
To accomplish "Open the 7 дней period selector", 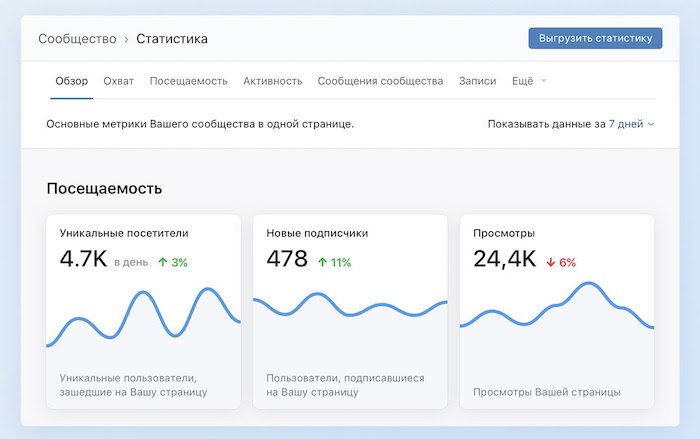I will tap(631, 124).
